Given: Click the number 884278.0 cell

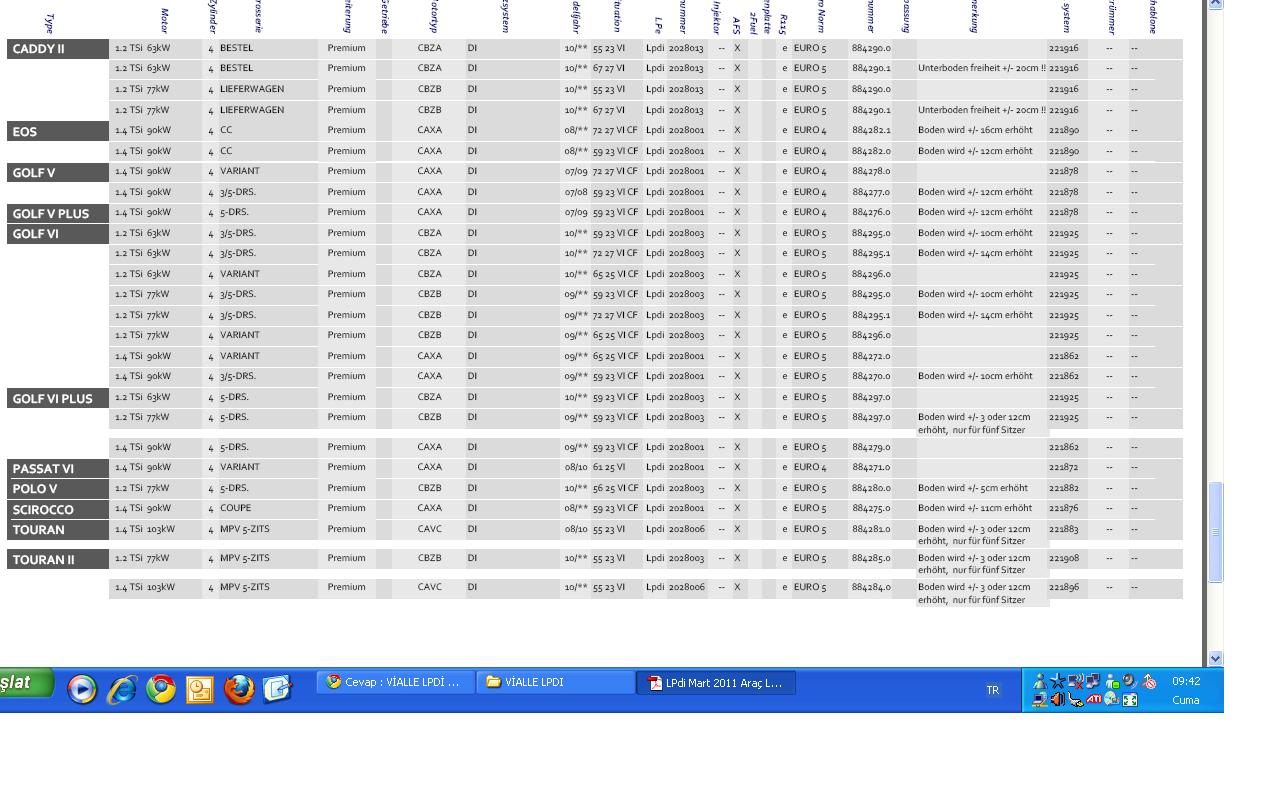Looking at the screenshot, I should (x=871, y=171).
